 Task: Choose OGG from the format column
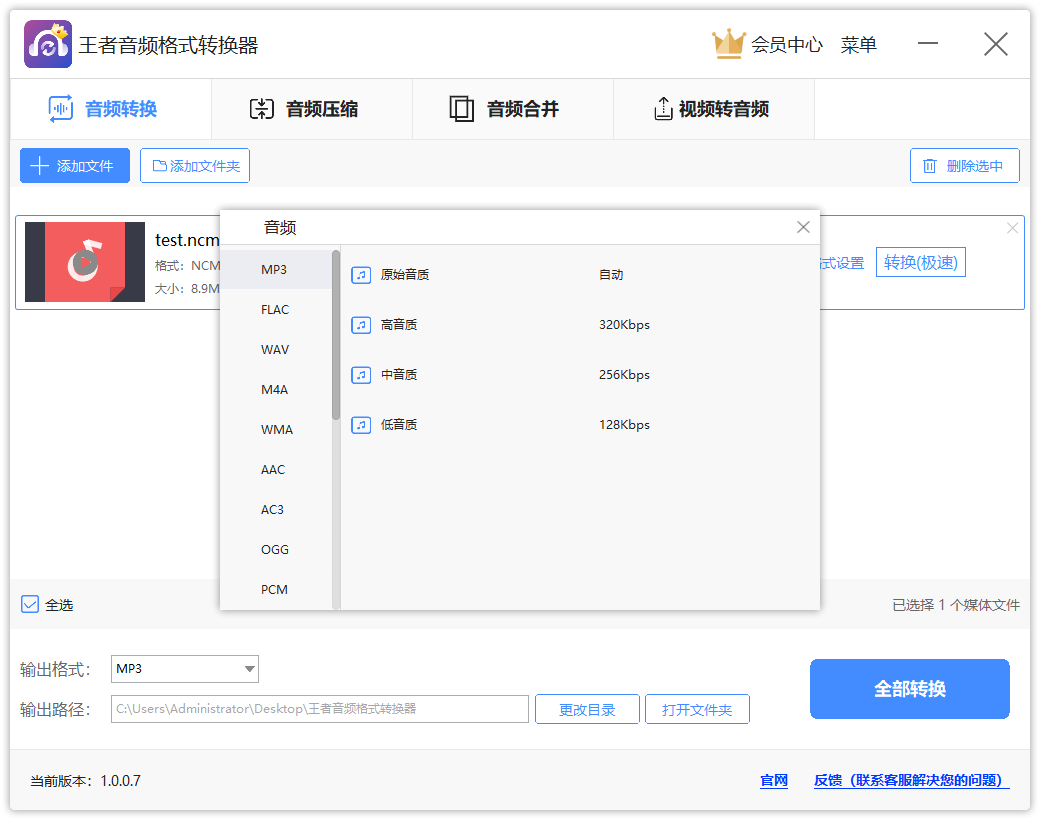pyautogui.click(x=274, y=549)
